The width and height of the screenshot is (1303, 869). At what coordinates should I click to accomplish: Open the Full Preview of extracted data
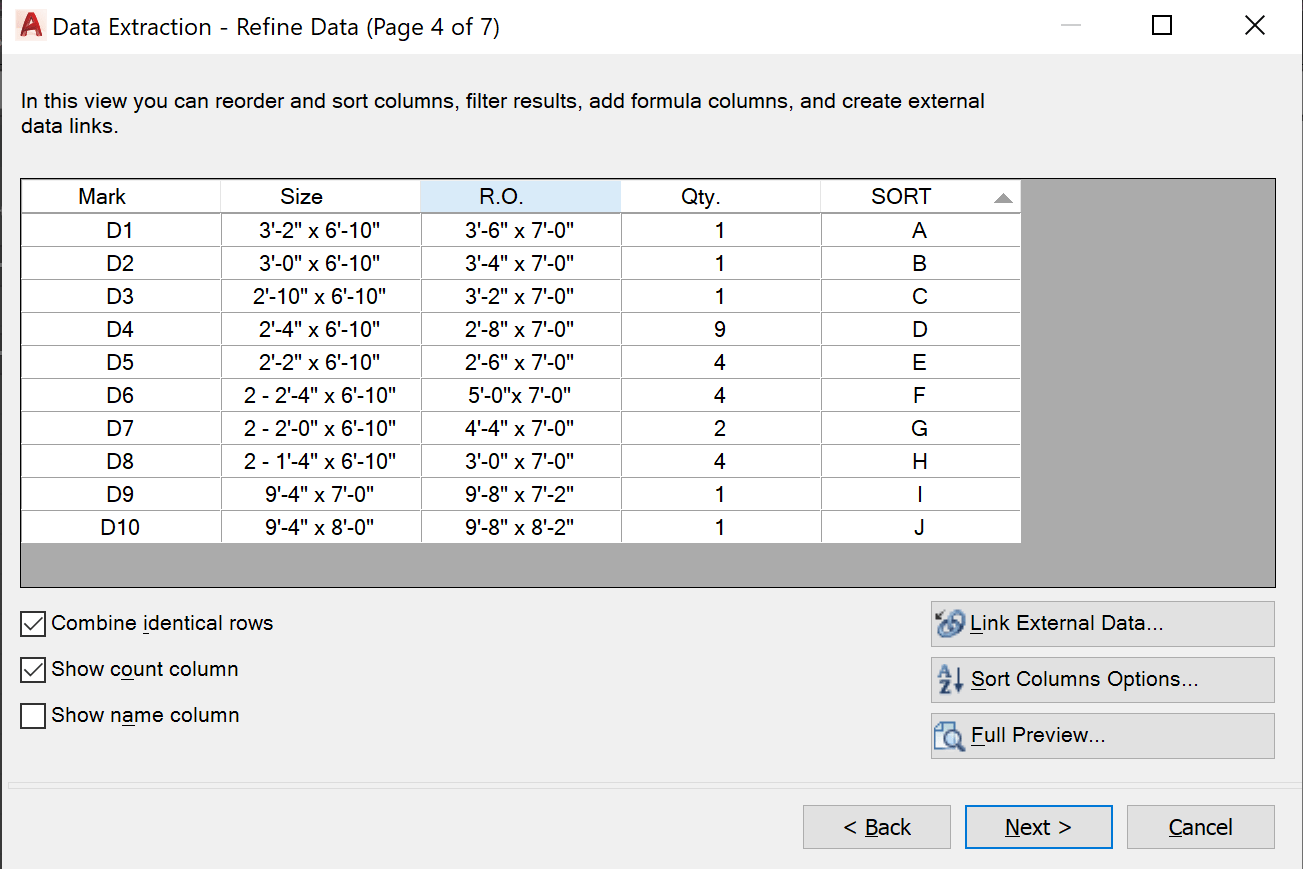tap(1101, 735)
